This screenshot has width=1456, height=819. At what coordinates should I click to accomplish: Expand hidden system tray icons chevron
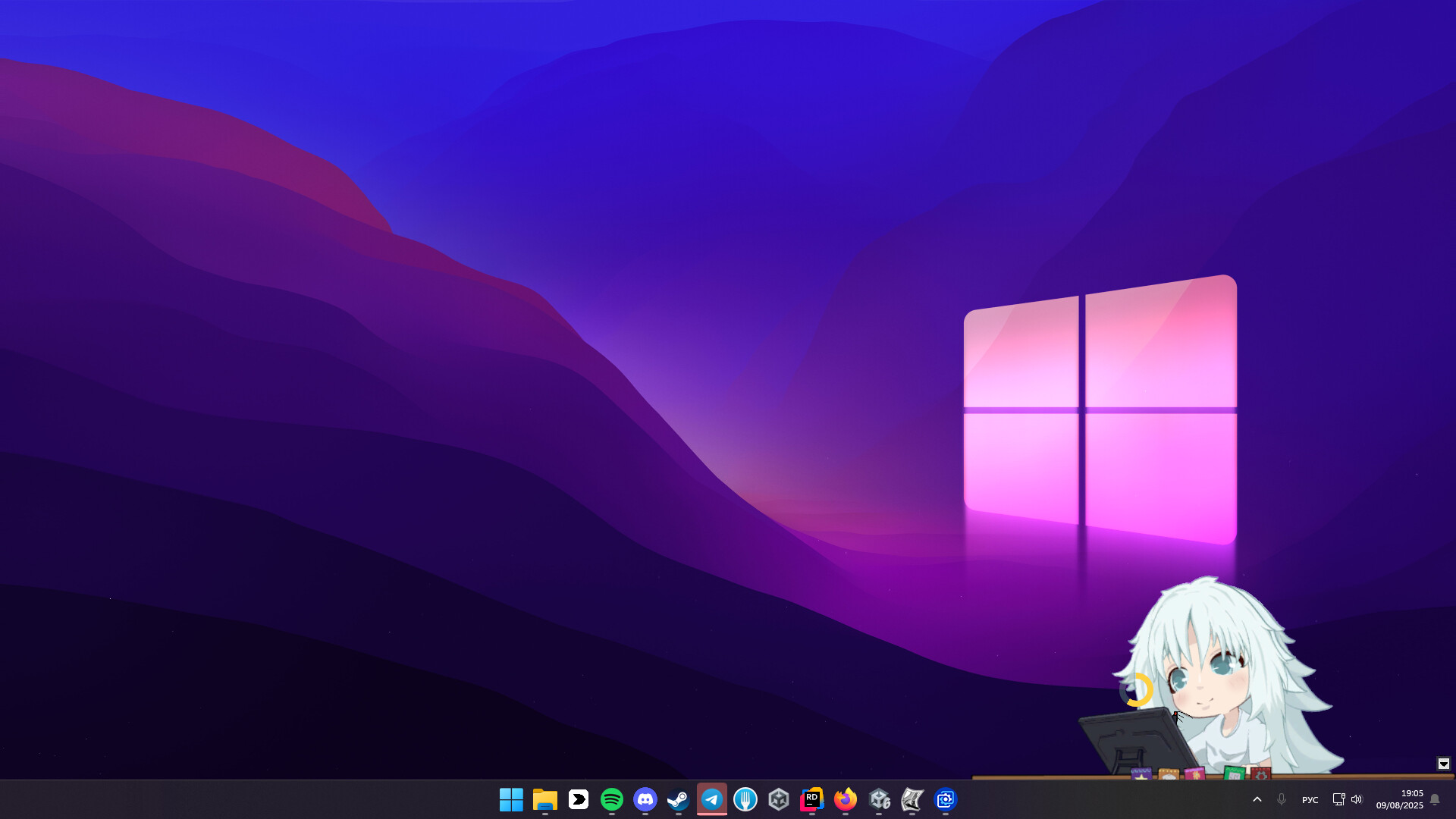pos(1257,799)
